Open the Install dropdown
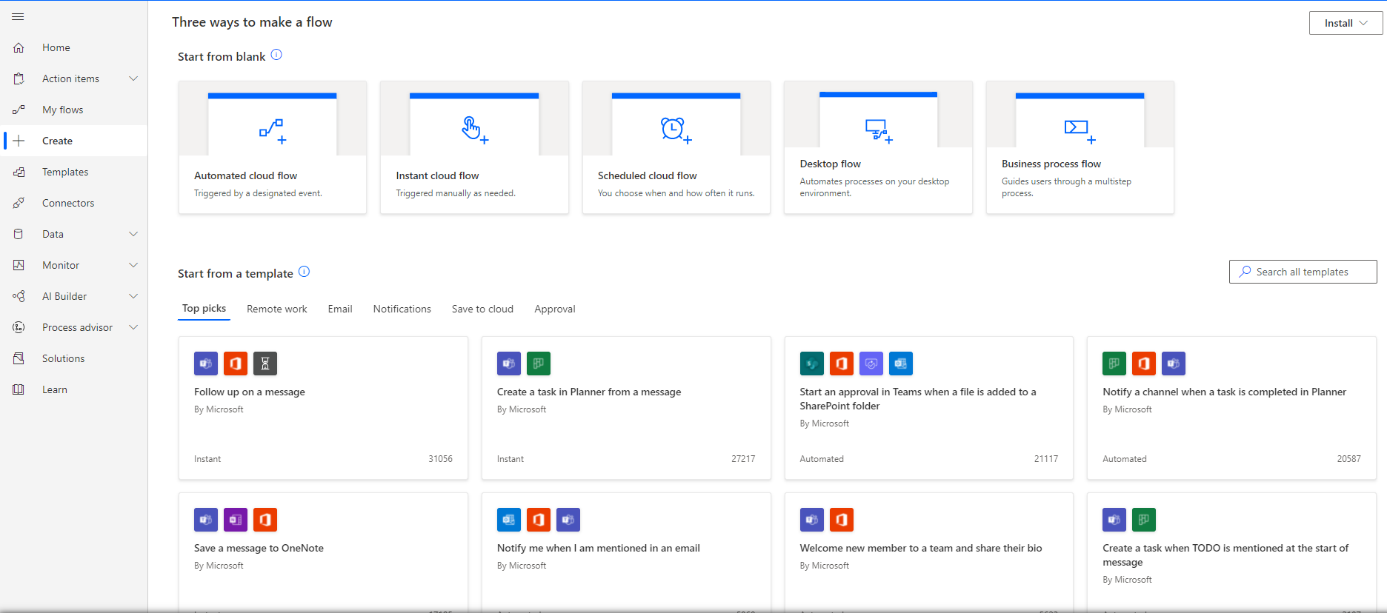The height and width of the screenshot is (613, 1387). (x=1345, y=23)
